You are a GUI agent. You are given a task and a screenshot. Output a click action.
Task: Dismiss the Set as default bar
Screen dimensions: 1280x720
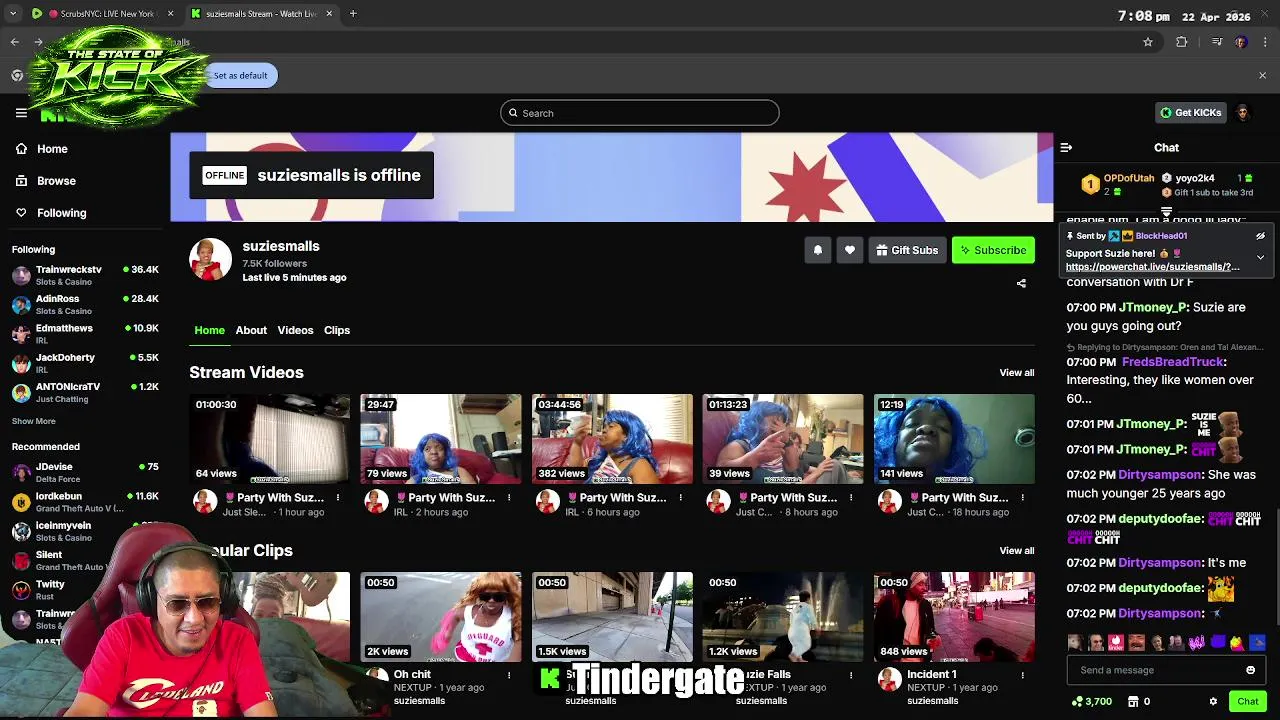pyautogui.click(x=1262, y=75)
